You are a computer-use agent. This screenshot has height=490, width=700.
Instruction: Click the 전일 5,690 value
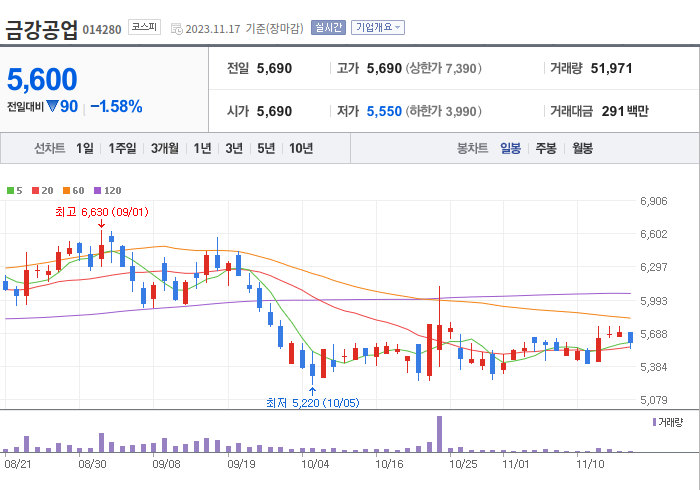274,68
